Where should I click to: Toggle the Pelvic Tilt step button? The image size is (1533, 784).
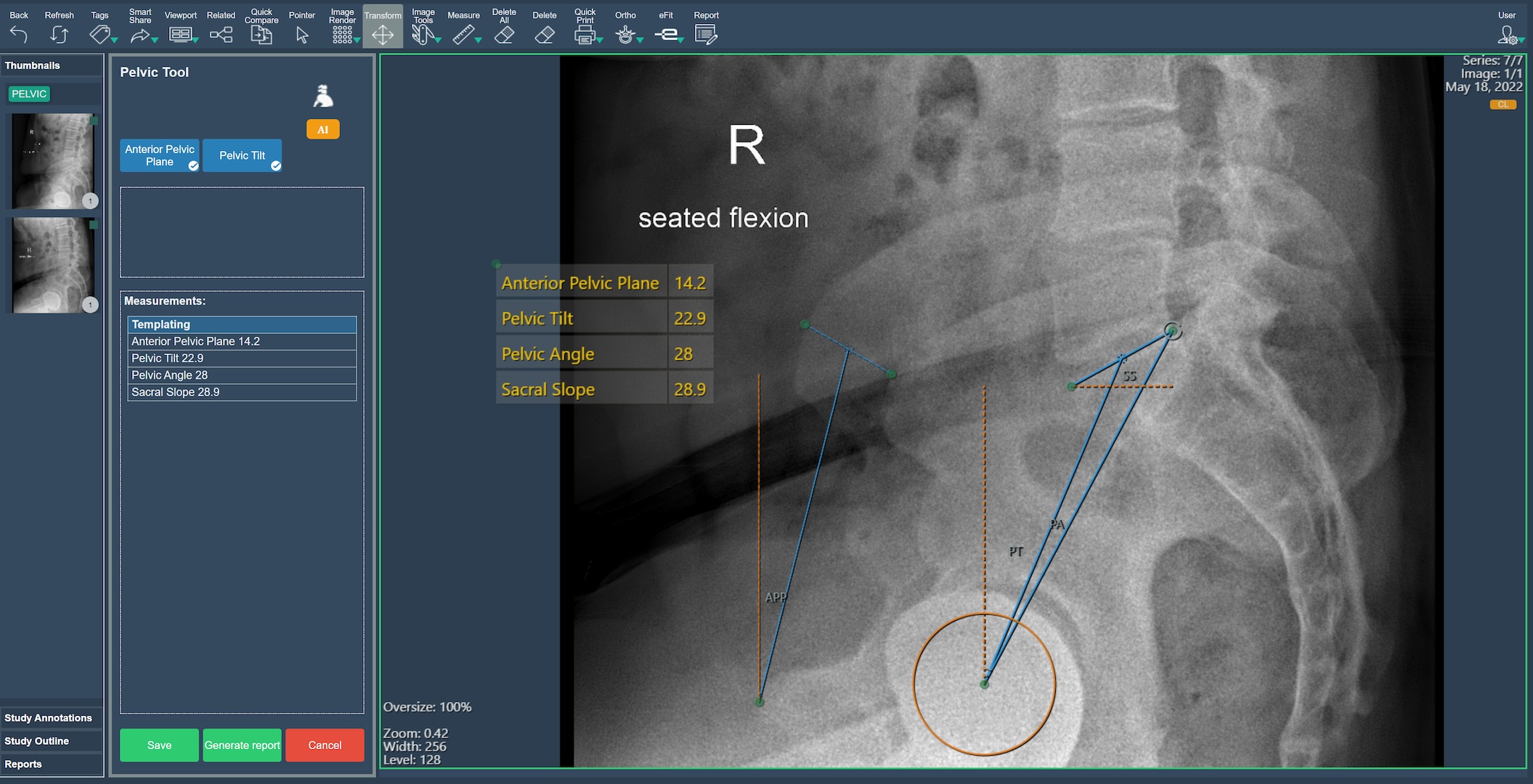pos(242,155)
